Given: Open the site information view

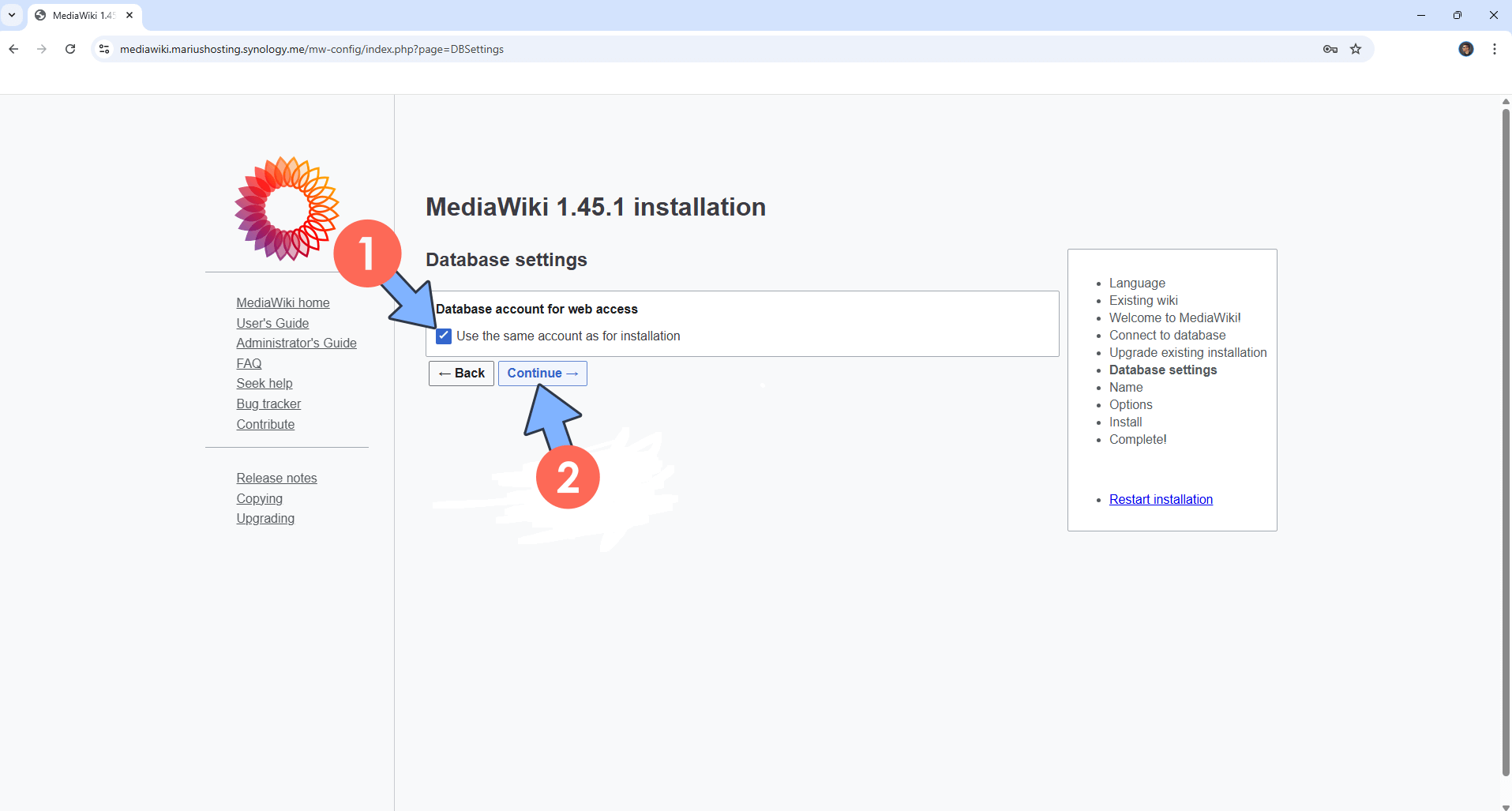Looking at the screenshot, I should pyautogui.click(x=103, y=49).
